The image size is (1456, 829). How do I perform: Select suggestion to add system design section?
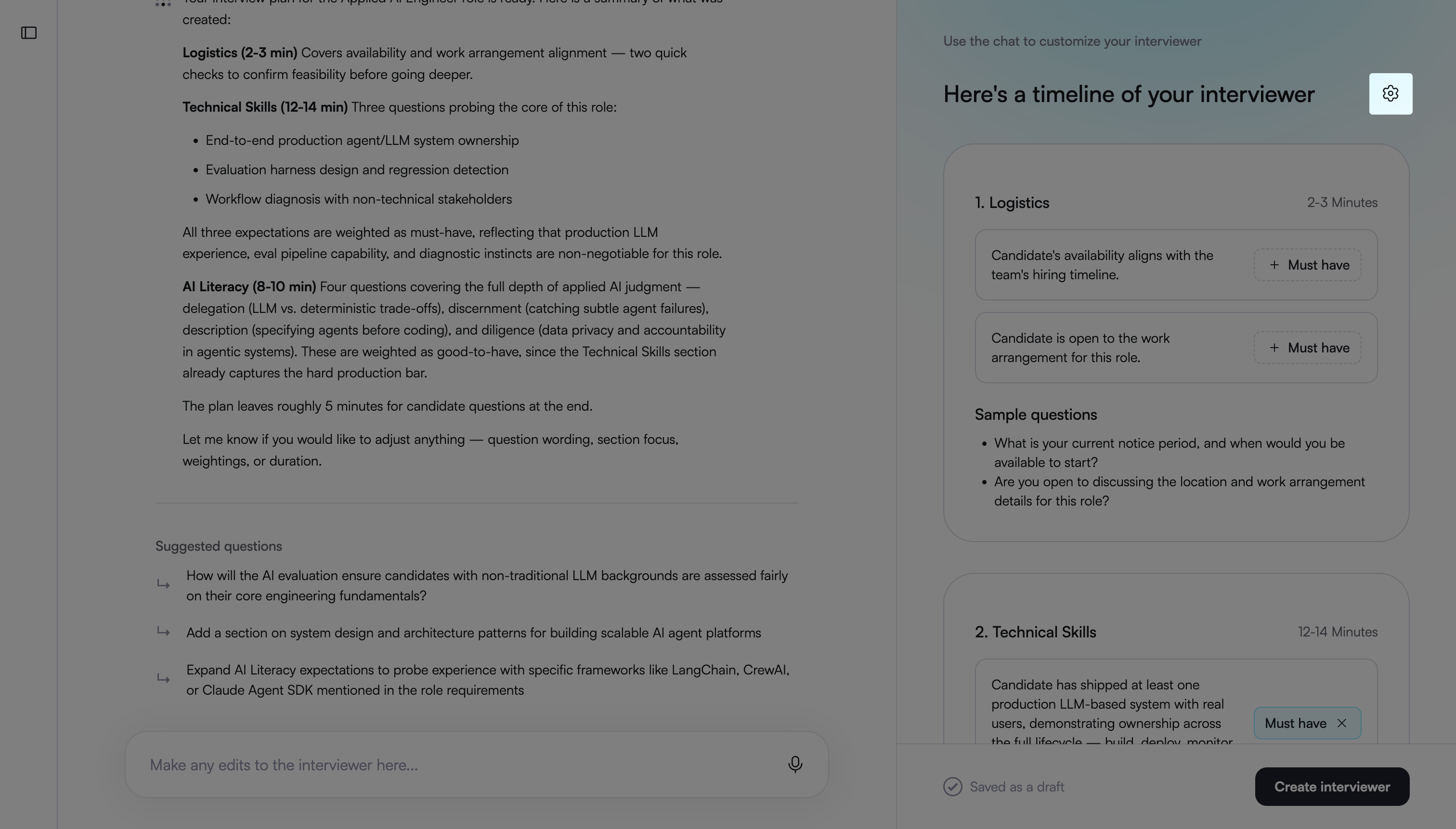tap(473, 633)
